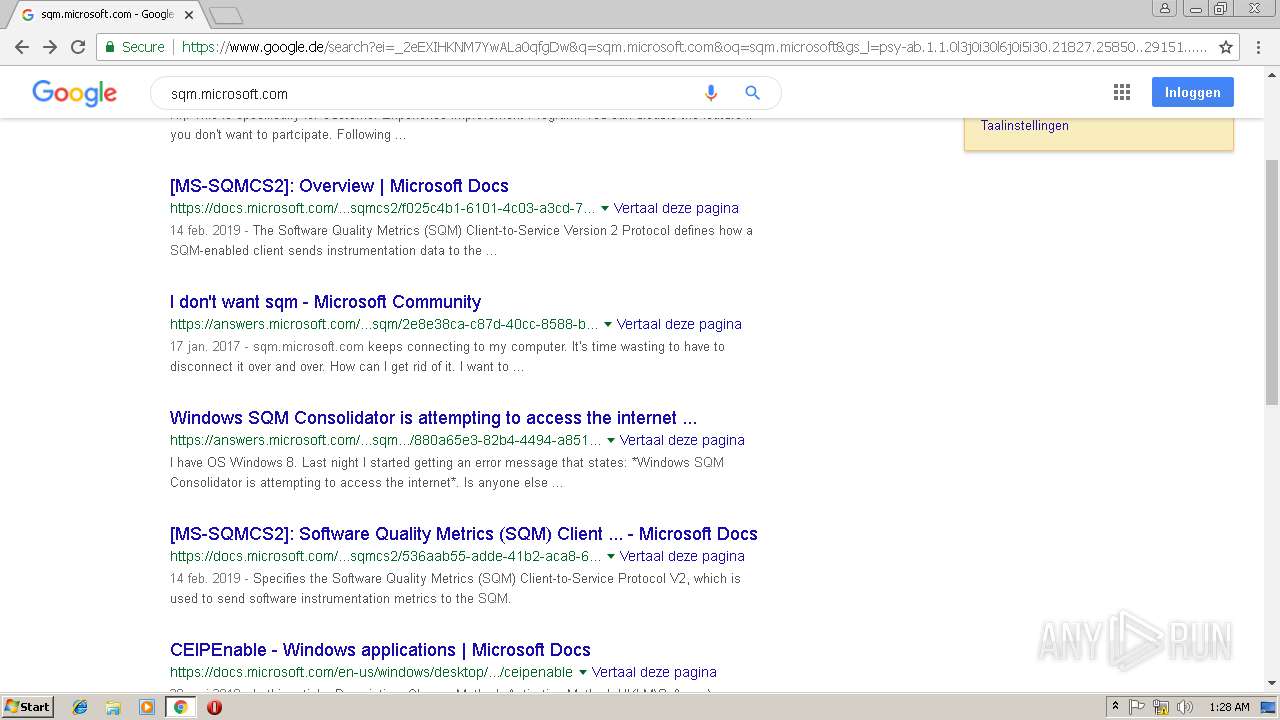Open Windows SQM Consolidator result

[x=433, y=418]
